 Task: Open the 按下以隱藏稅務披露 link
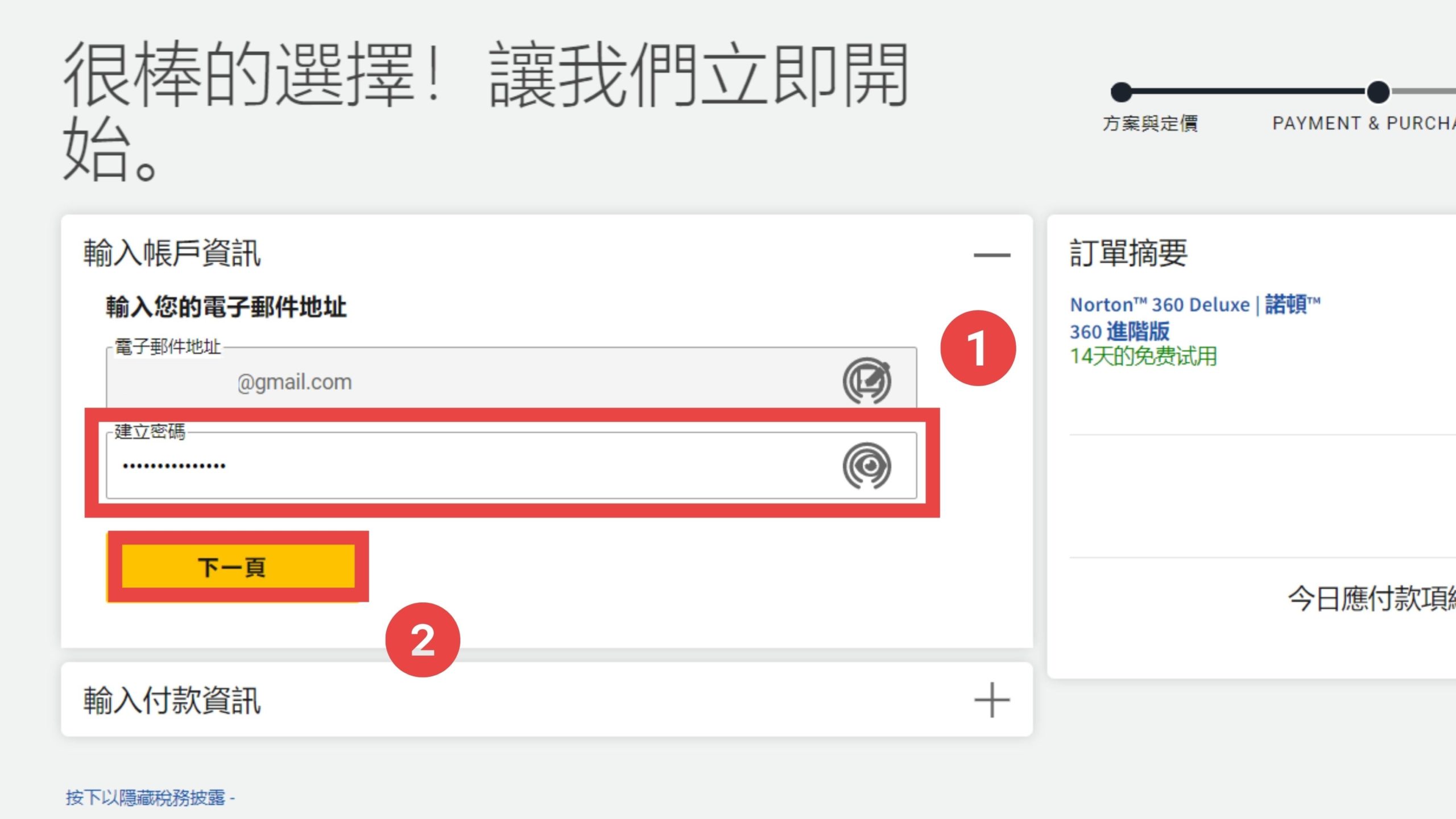[x=150, y=797]
